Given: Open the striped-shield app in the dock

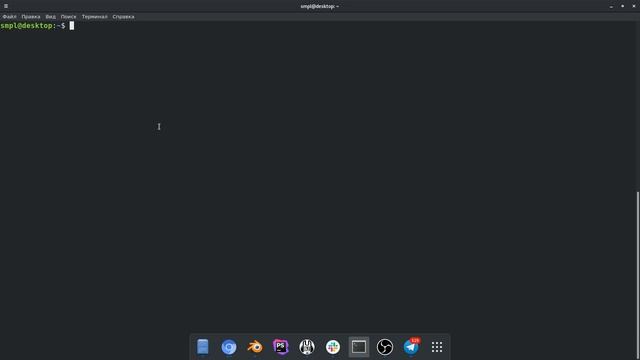Looking at the screenshot, I should point(307,347).
